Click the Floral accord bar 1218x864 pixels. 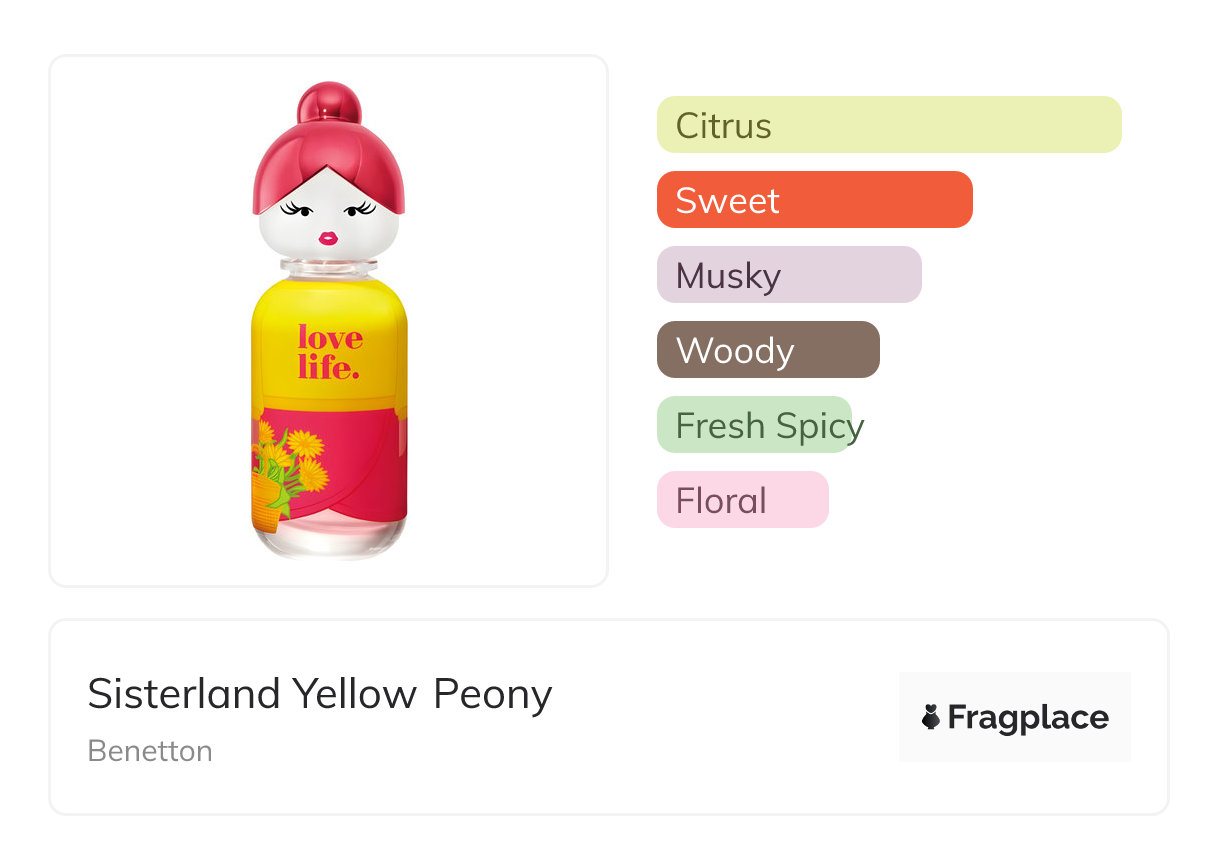click(742, 500)
